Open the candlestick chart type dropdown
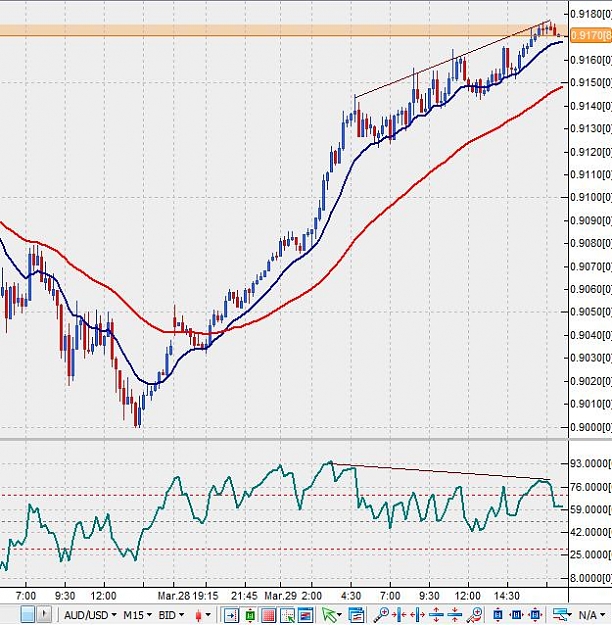 203,615
